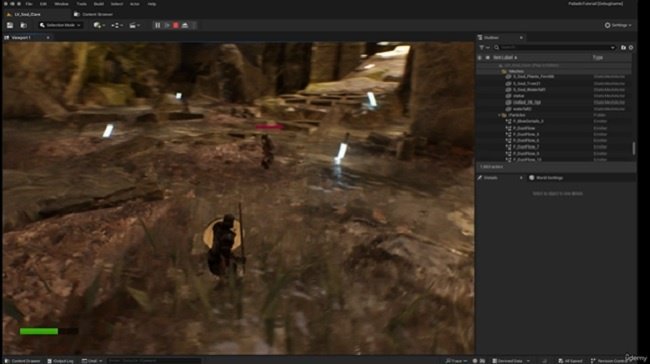Open the Cmd console type dropdown

tap(92, 361)
